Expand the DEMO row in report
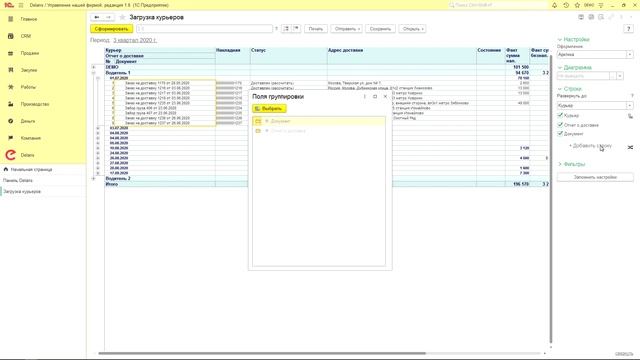Image resolution: width=640 pixels, height=360 pixels. tap(93, 67)
